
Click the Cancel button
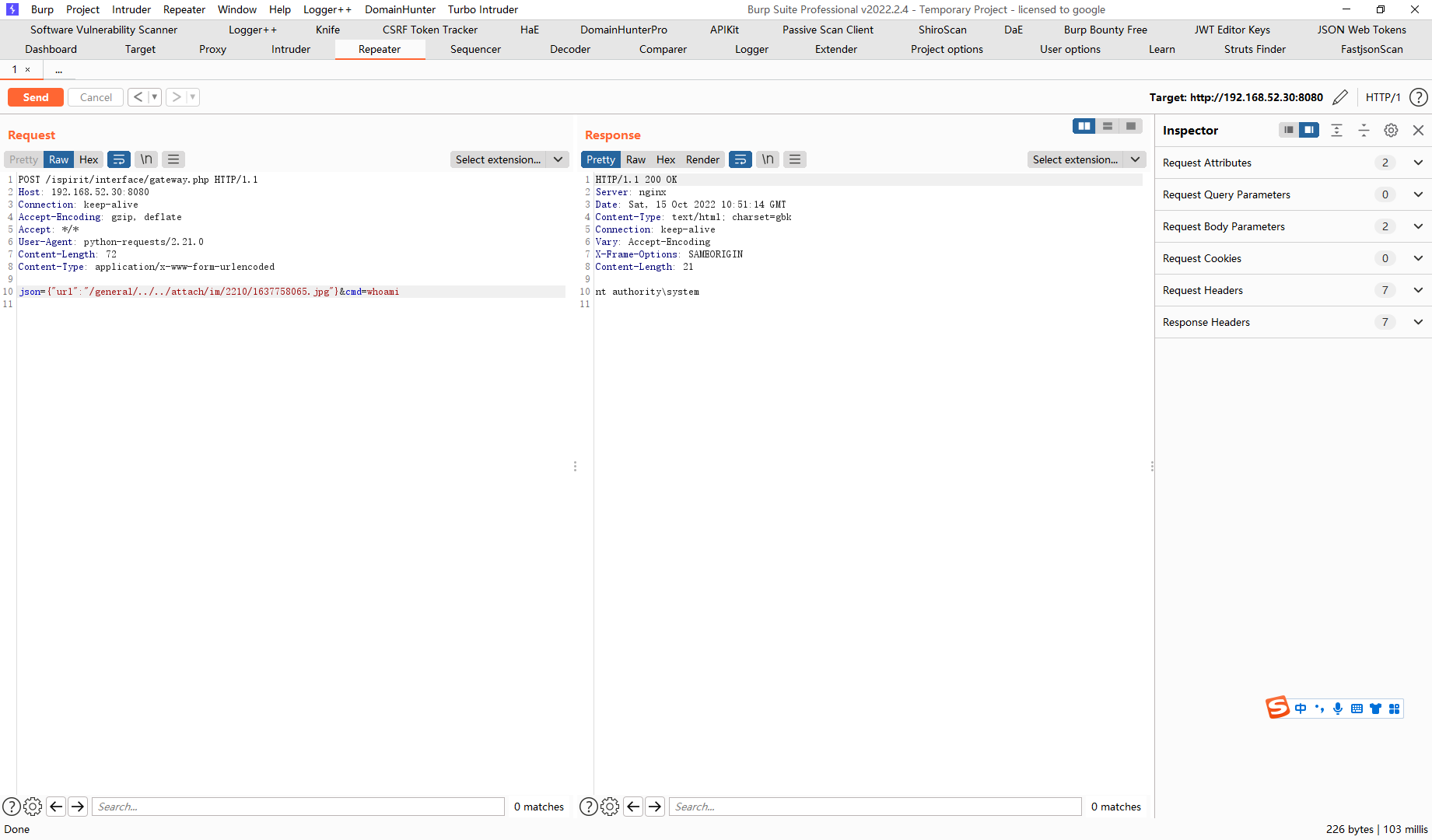click(x=96, y=97)
